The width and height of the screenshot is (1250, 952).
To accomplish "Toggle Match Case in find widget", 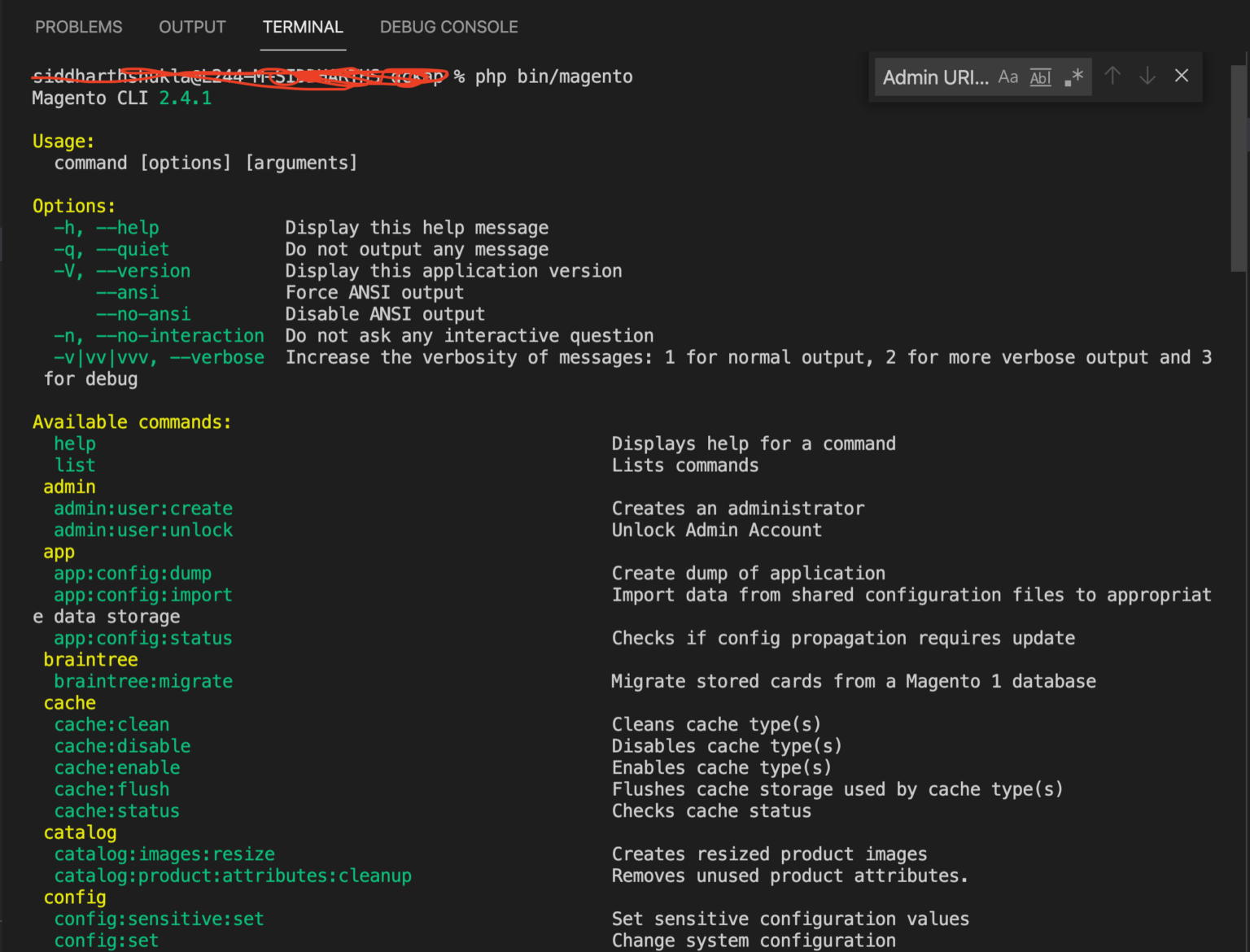I will (1008, 76).
